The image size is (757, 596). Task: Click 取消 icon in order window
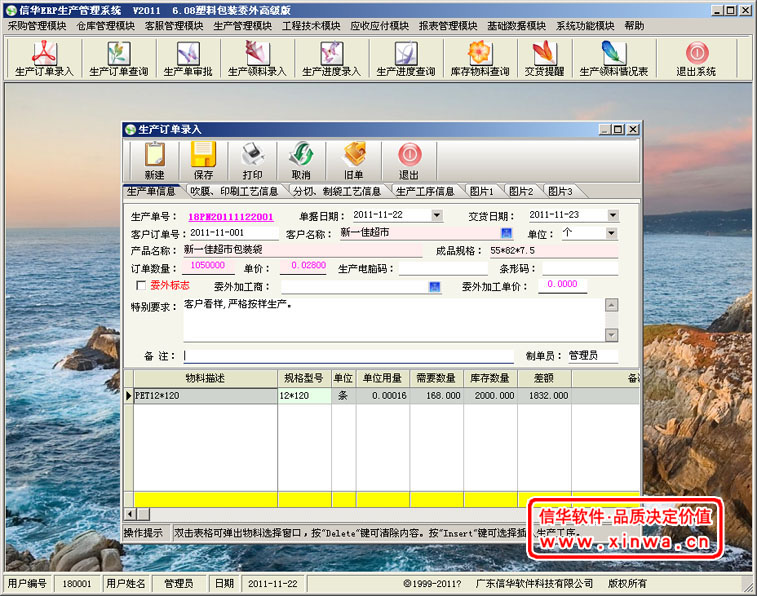(x=301, y=161)
